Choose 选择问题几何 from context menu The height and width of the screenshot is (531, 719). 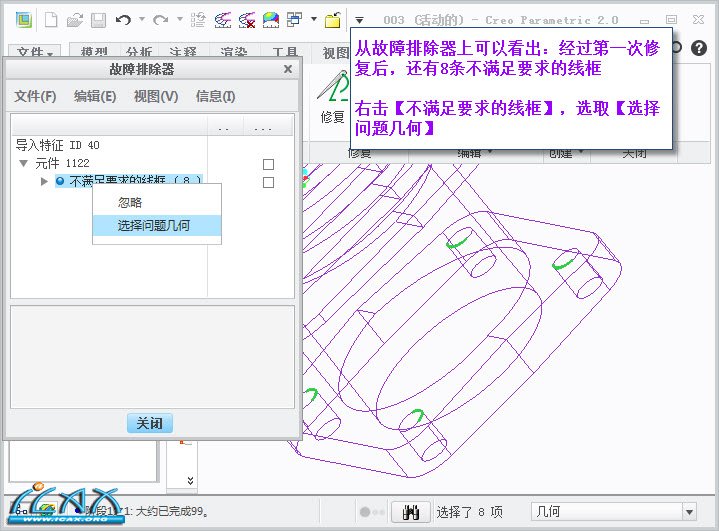pos(156,226)
